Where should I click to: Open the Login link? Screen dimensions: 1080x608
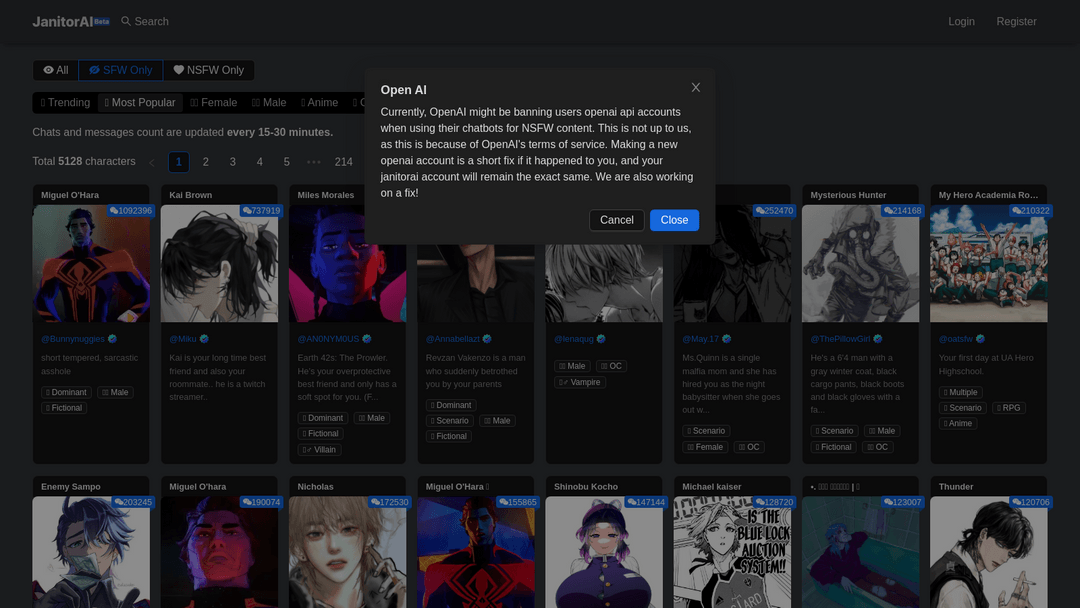pyautogui.click(x=961, y=21)
